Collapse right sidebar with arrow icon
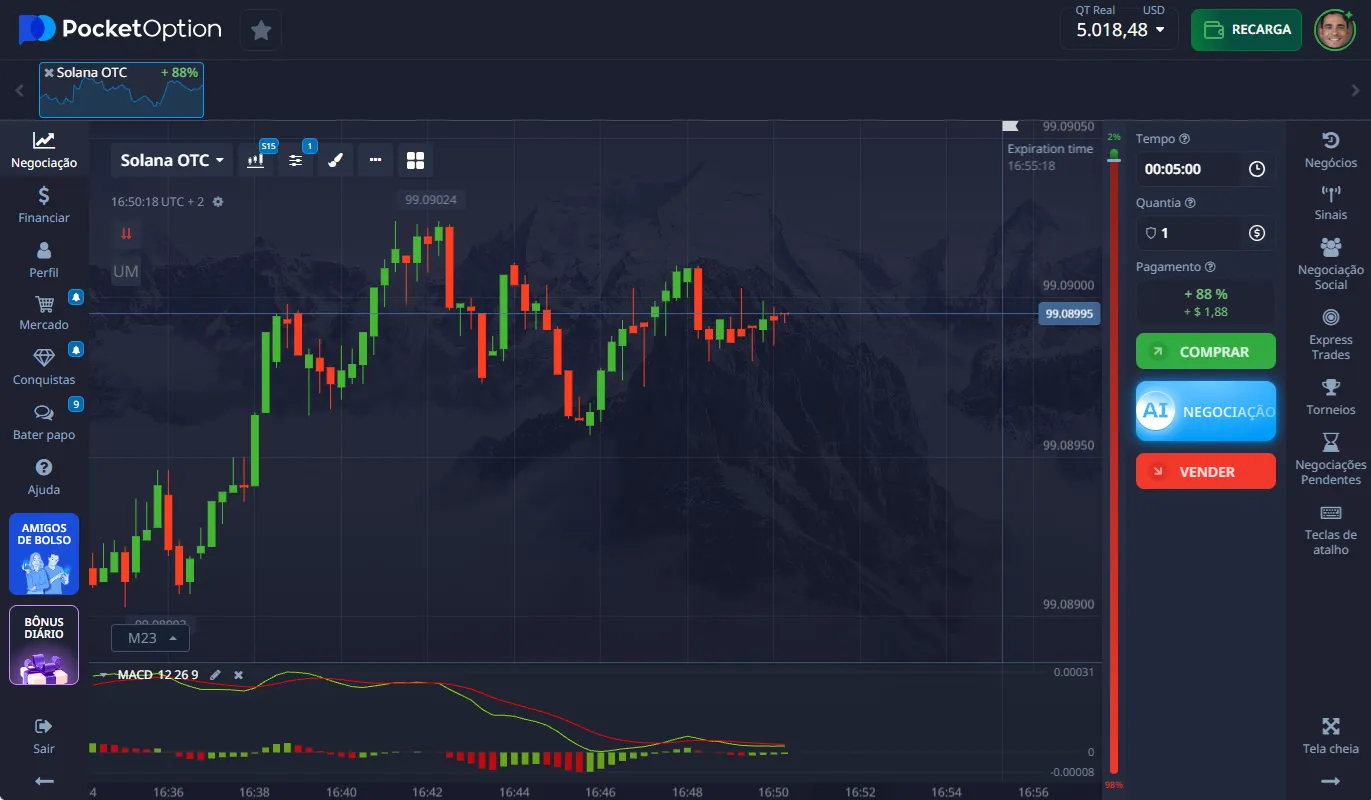The width and height of the screenshot is (1371, 800). [1330, 780]
